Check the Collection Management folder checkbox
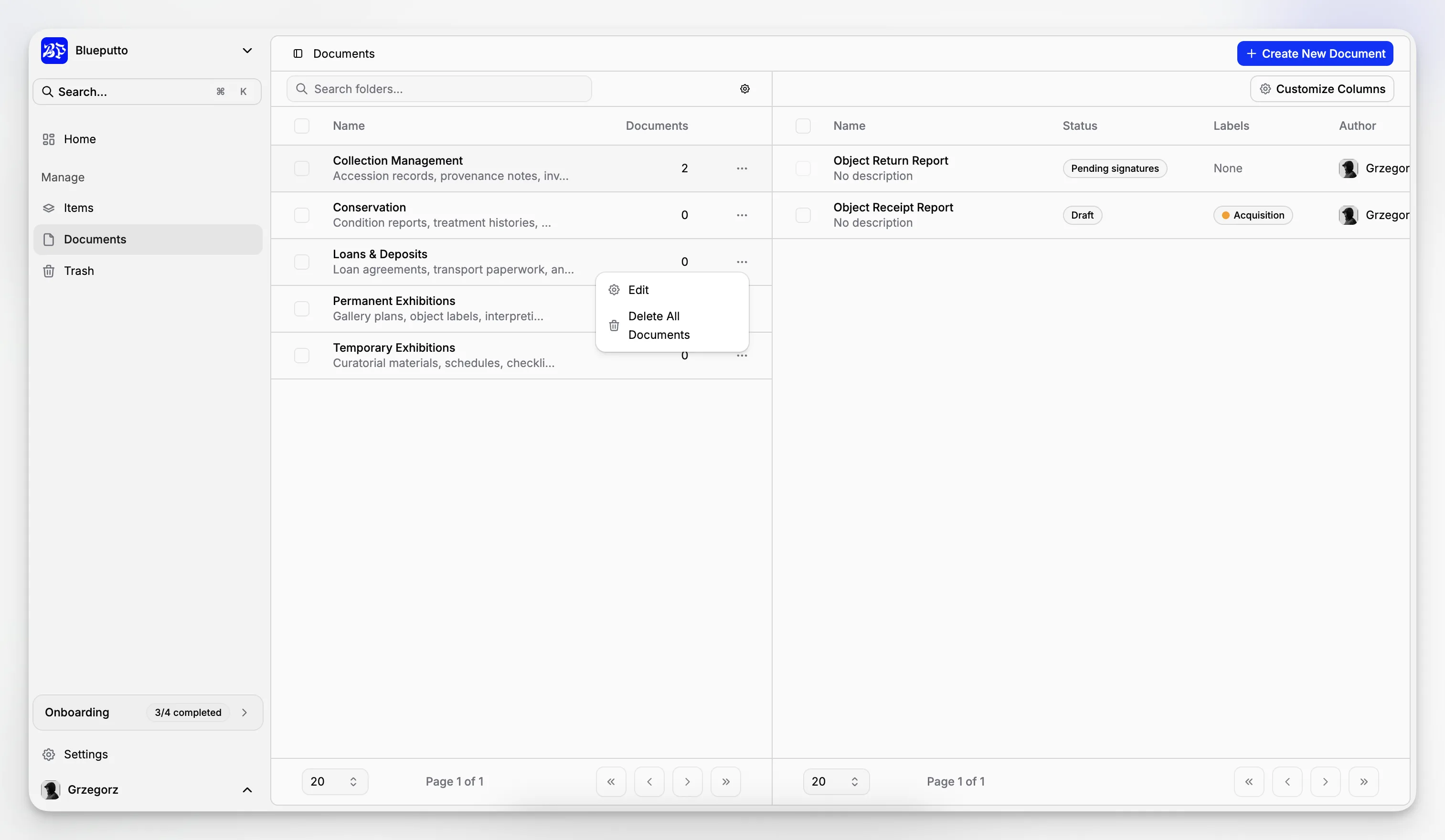 pos(302,168)
